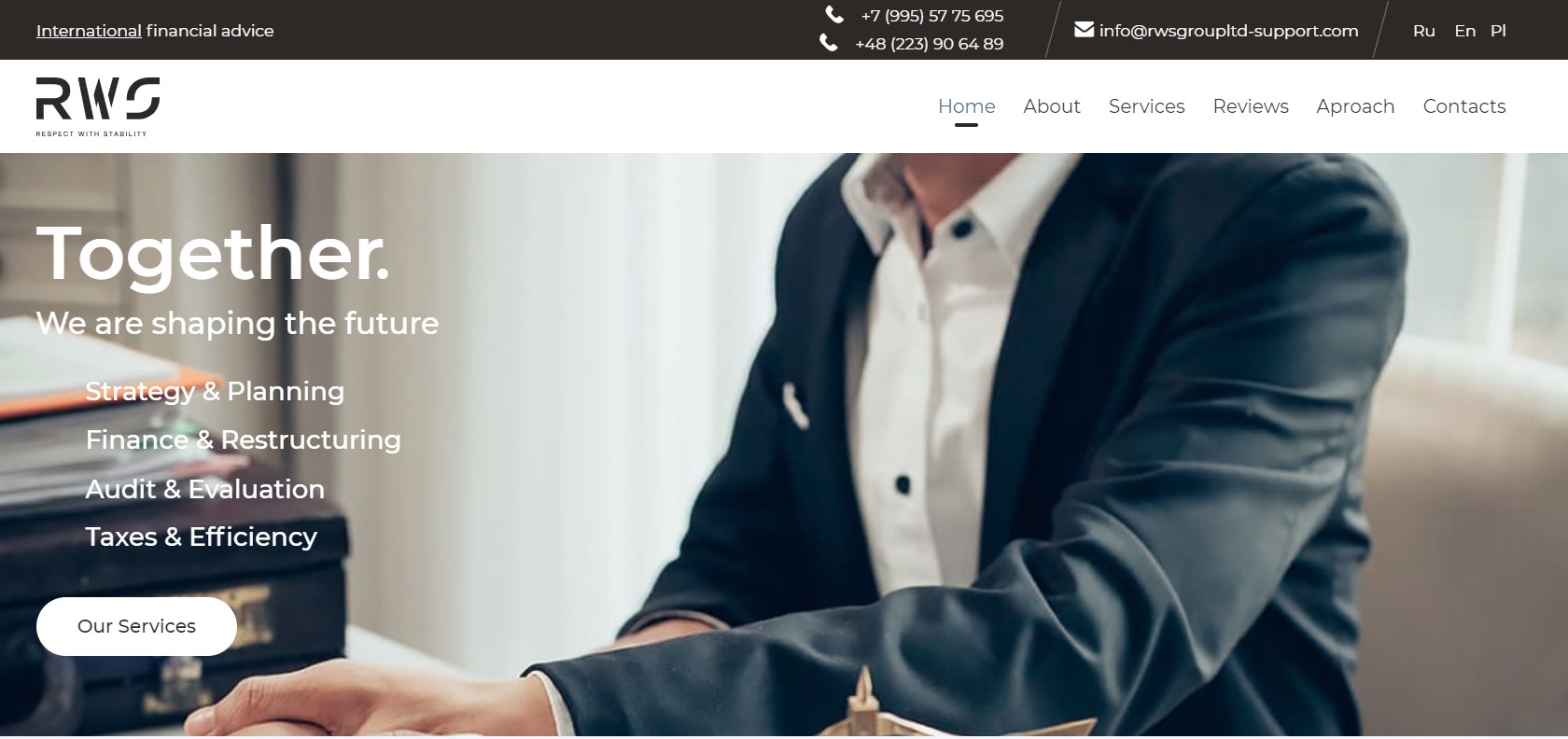Click the phone icon beside +7 (995) number
This screenshot has height=739, width=1568.
click(x=834, y=15)
